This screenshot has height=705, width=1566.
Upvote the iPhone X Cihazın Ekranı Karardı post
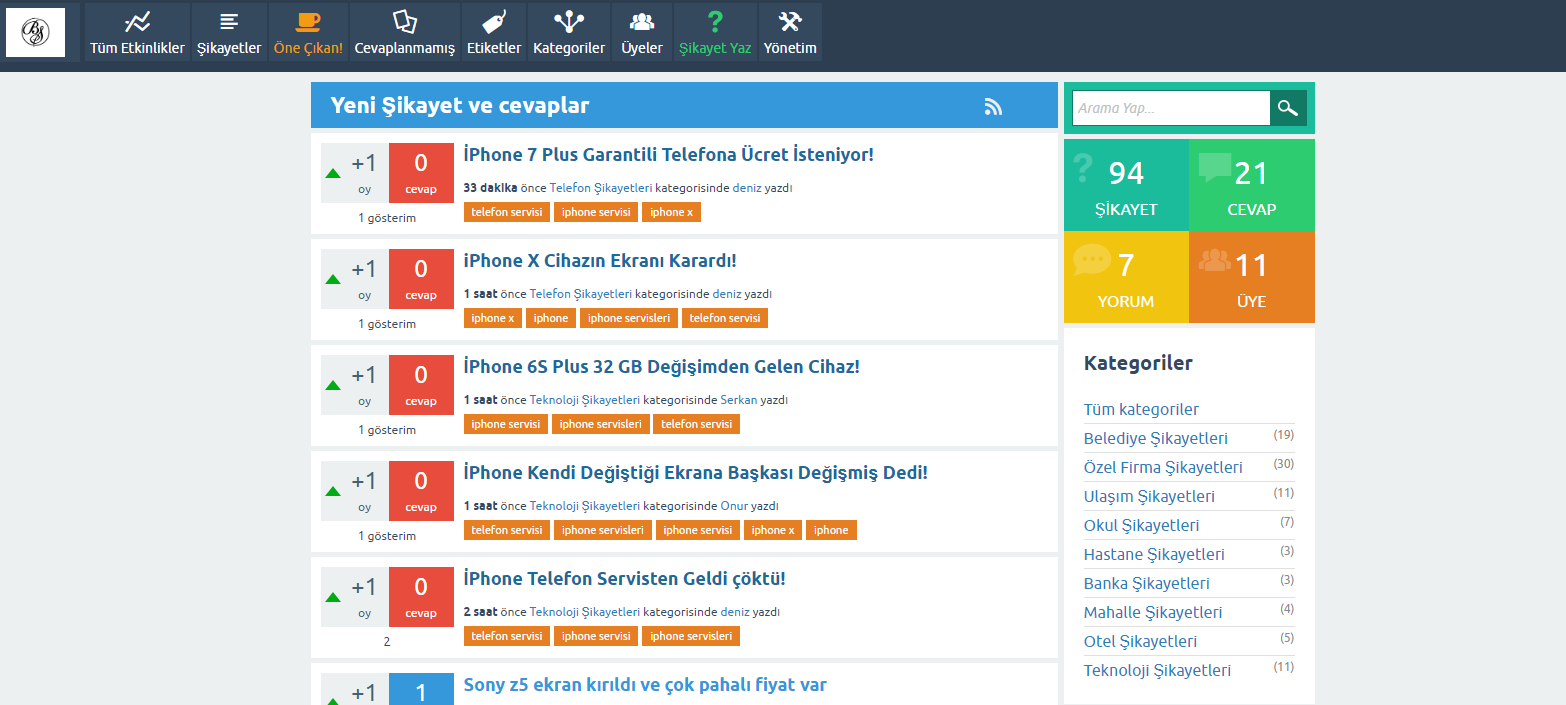333,279
